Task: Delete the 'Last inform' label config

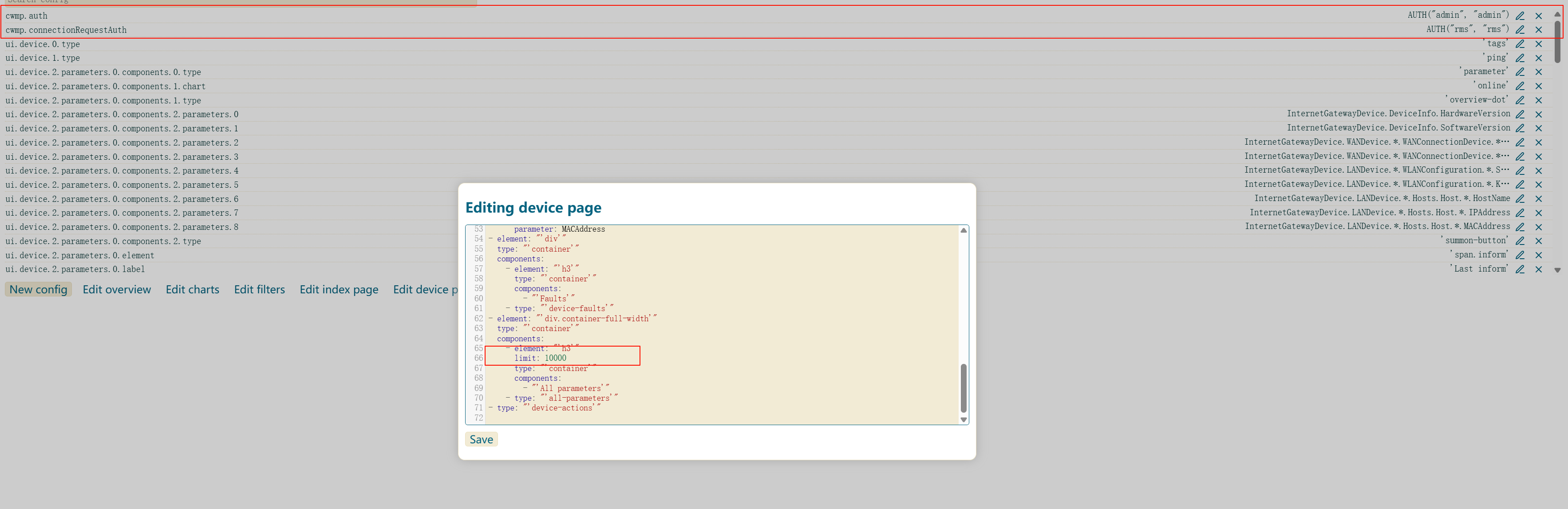Action: pos(1538,269)
